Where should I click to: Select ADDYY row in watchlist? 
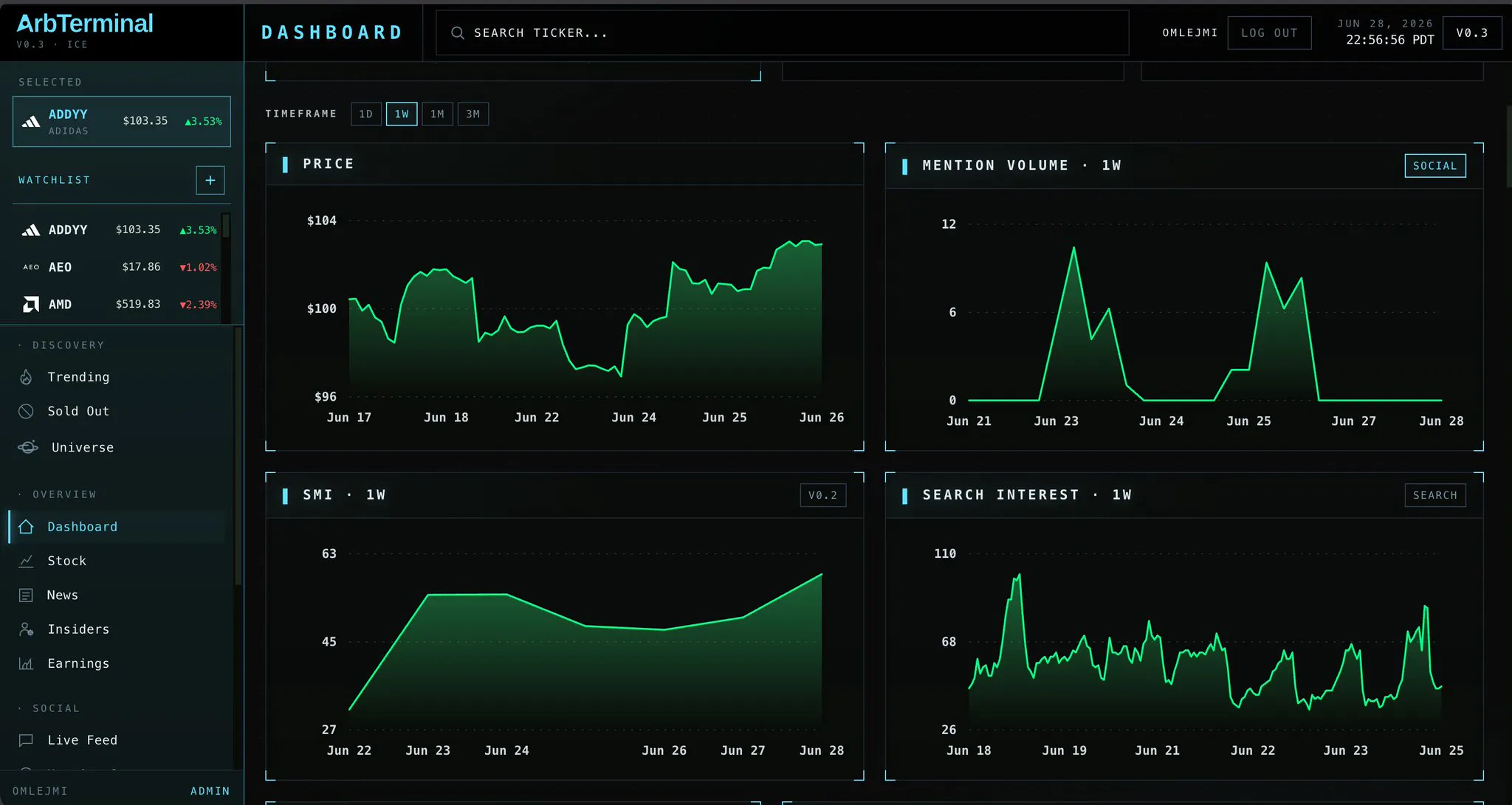[x=118, y=229]
